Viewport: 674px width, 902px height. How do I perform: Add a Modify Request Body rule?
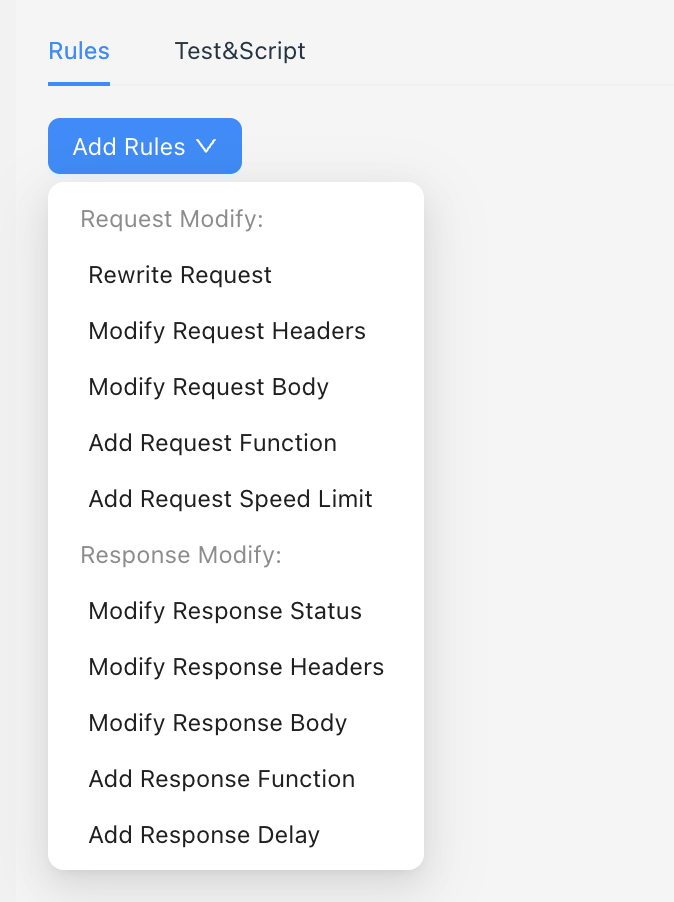point(208,387)
